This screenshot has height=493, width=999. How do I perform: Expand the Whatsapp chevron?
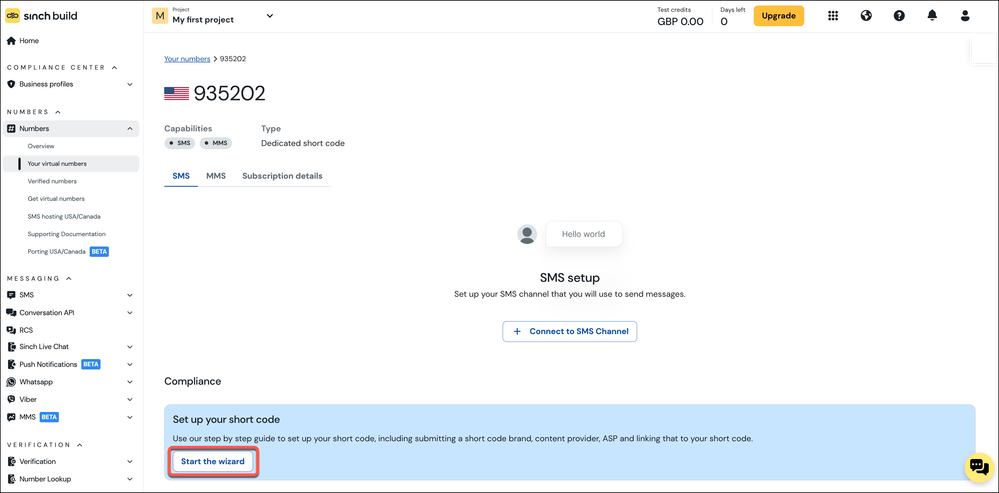point(130,382)
